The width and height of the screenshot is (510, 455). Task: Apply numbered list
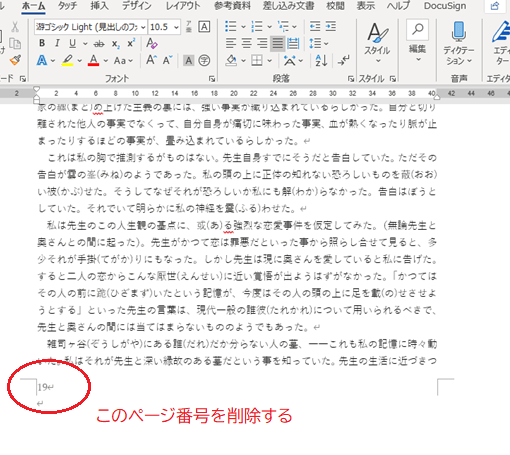[x=257, y=26]
